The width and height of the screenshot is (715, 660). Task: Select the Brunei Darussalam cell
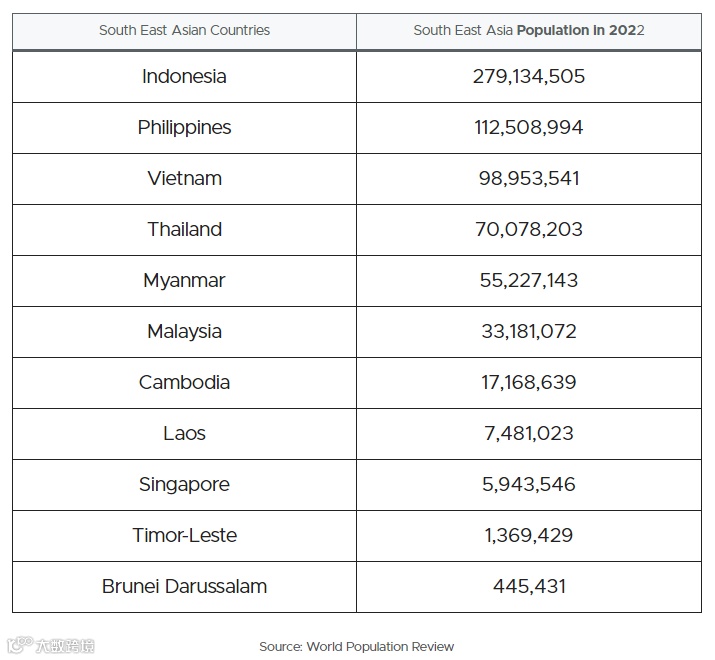tap(184, 586)
